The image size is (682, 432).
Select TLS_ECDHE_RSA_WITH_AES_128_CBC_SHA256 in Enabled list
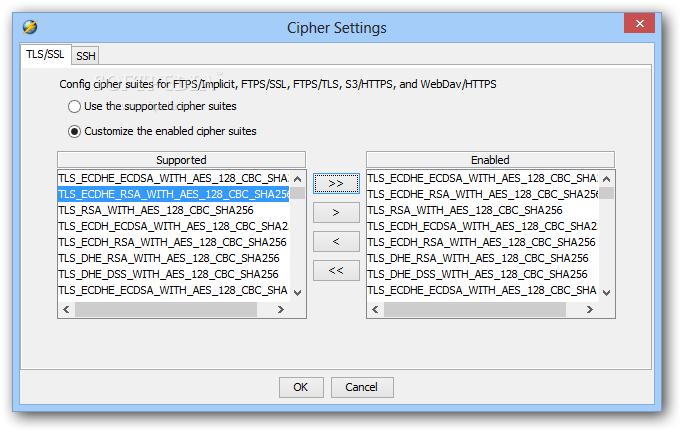(x=483, y=194)
